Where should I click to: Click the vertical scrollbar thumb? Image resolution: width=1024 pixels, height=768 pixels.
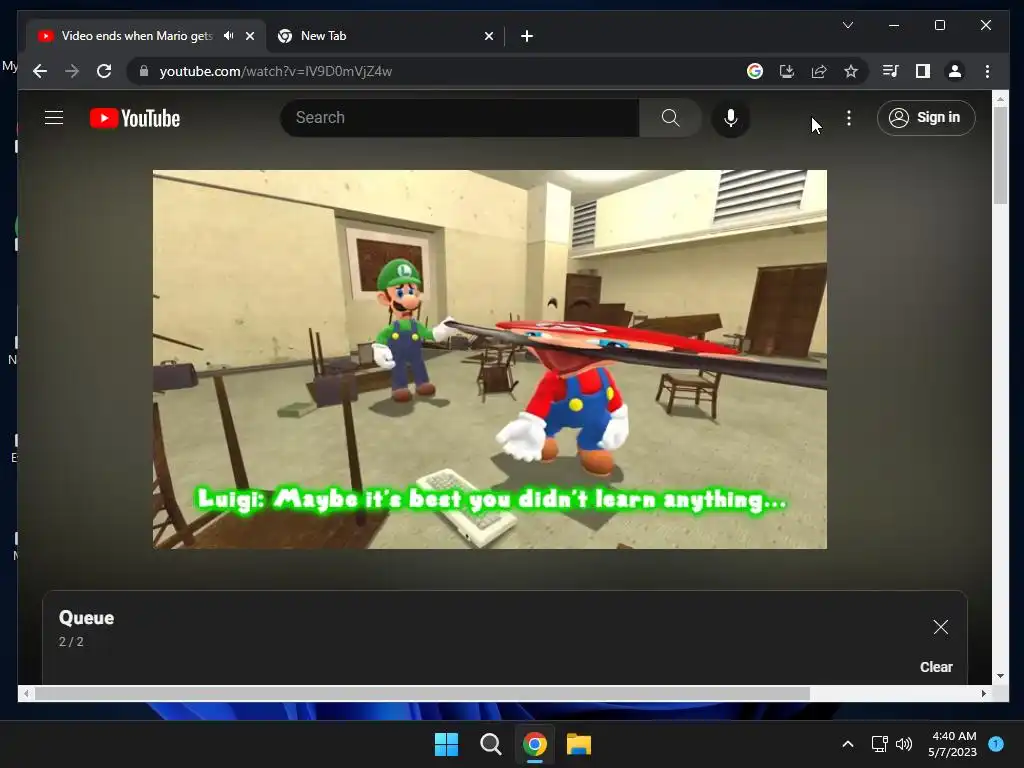1000,155
